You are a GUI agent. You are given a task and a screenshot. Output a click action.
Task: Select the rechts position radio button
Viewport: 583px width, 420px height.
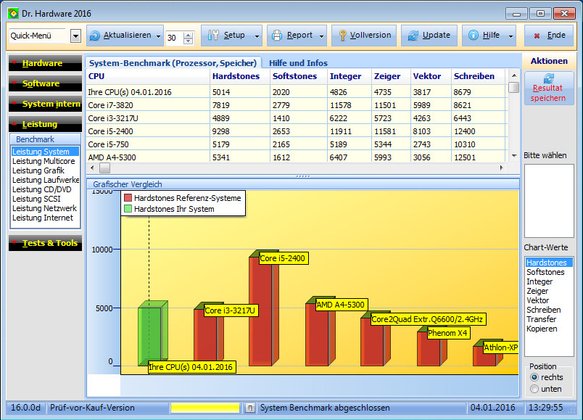click(x=534, y=377)
